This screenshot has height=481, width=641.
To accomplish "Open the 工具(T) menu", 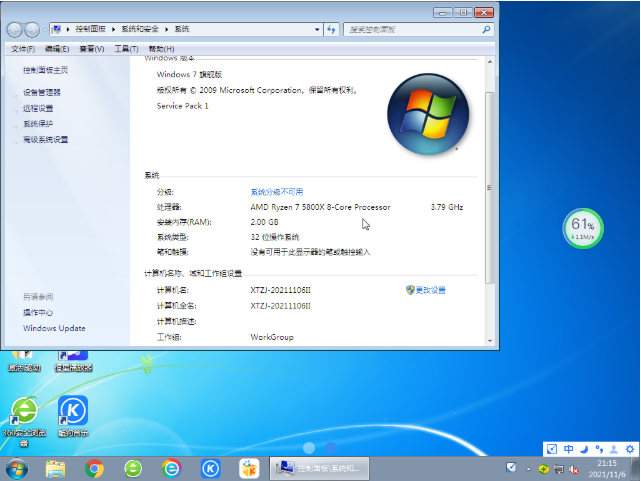I will click(126, 49).
